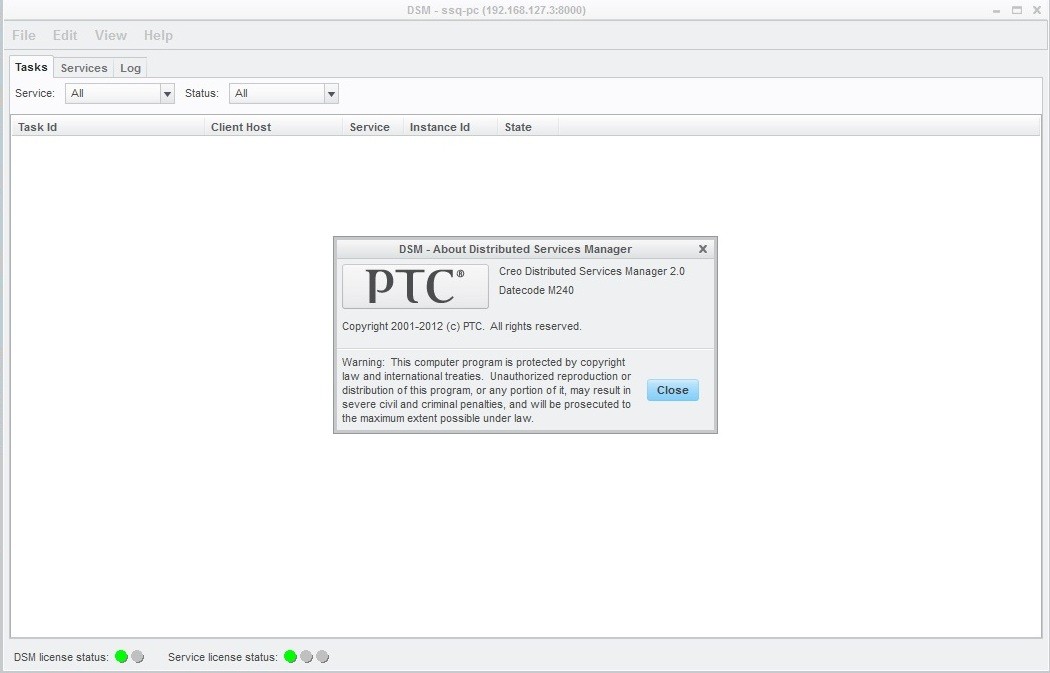Click the 'Service license status:' label
1050x673 pixels.
222,657
